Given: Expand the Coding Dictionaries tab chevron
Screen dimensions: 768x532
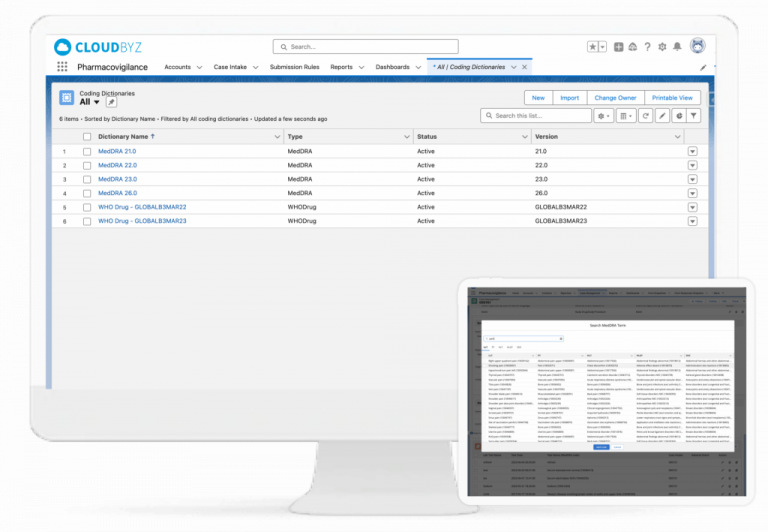Looking at the screenshot, I should 513,67.
